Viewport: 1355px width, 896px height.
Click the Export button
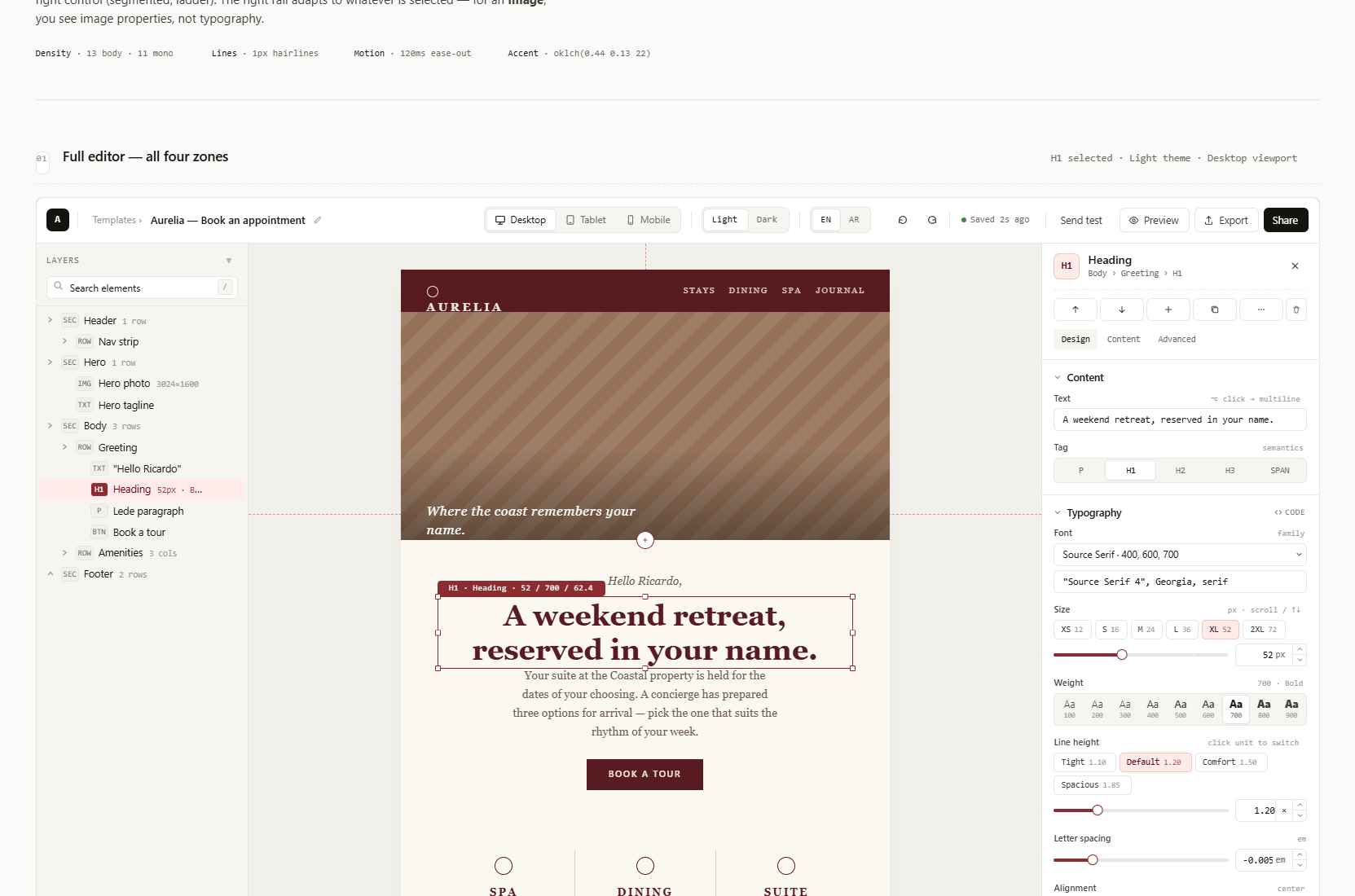tap(1225, 221)
